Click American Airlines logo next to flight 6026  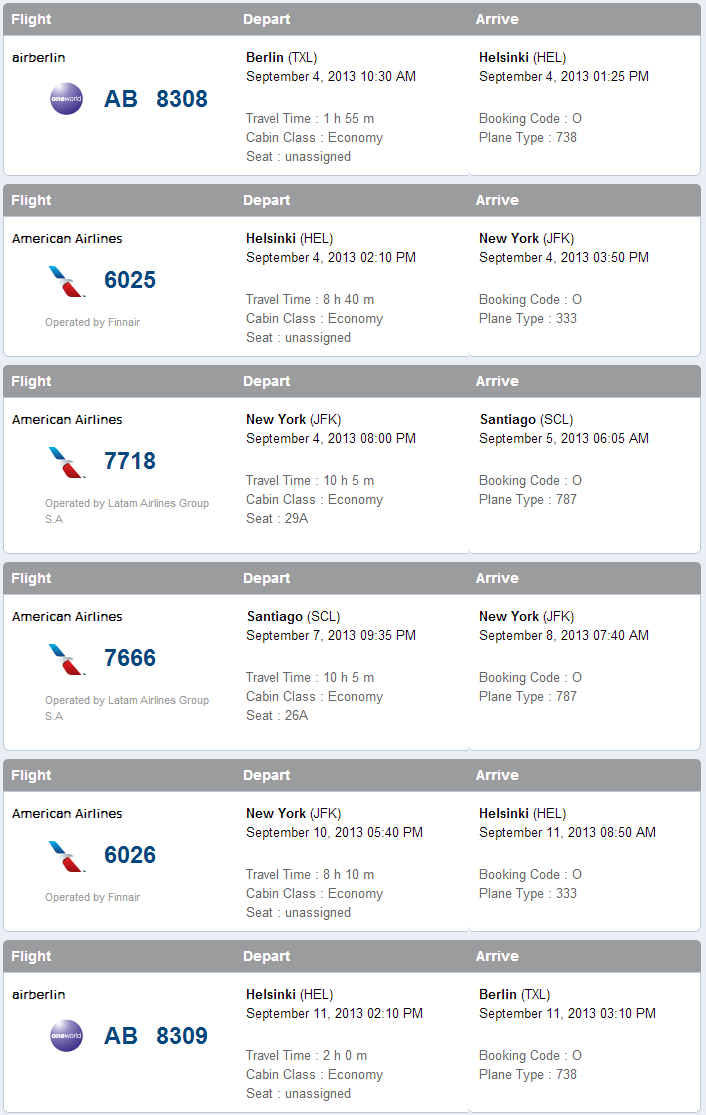(67, 856)
